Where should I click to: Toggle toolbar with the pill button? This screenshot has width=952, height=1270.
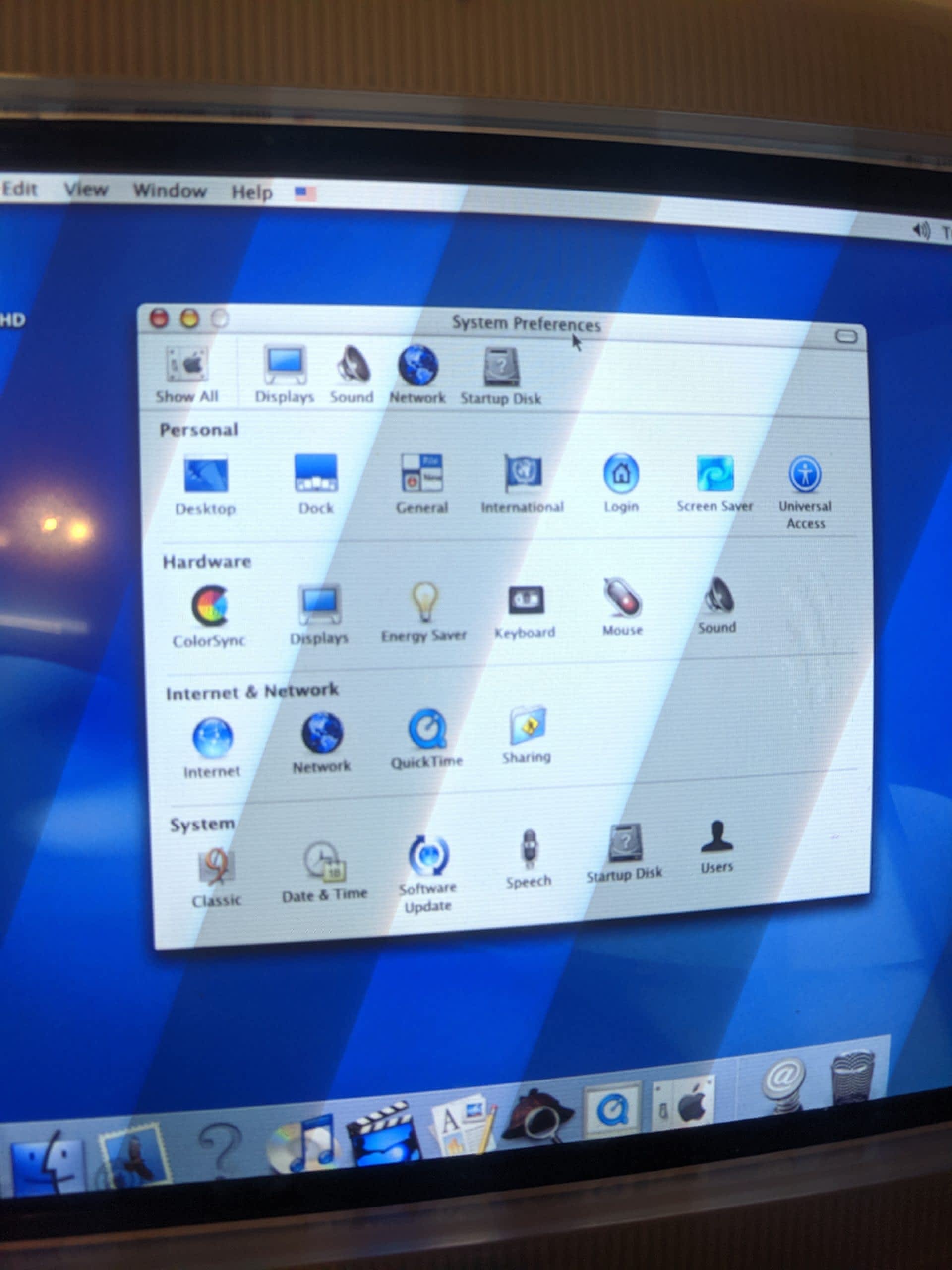click(x=845, y=336)
